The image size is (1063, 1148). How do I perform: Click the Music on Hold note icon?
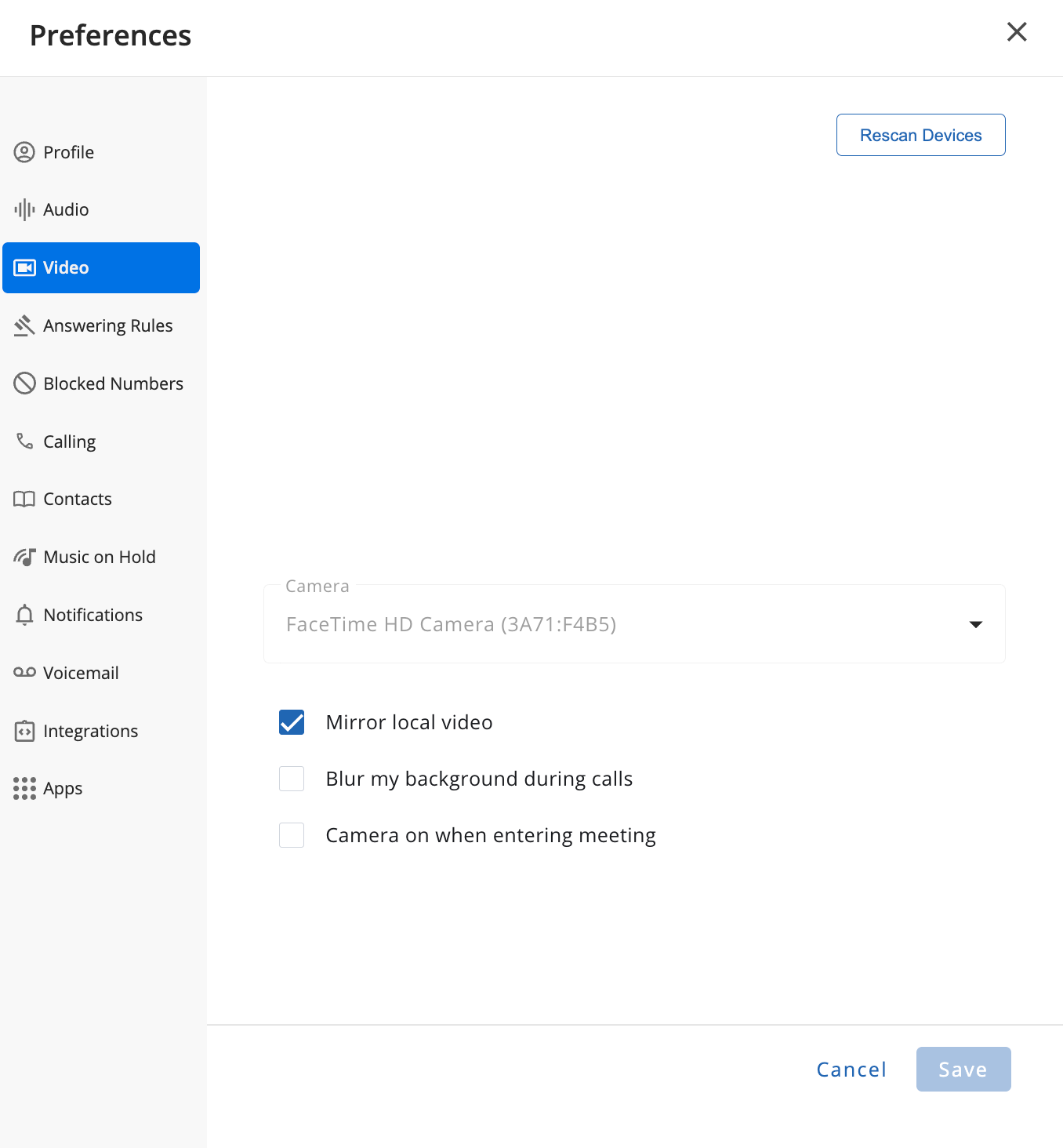tap(24, 557)
